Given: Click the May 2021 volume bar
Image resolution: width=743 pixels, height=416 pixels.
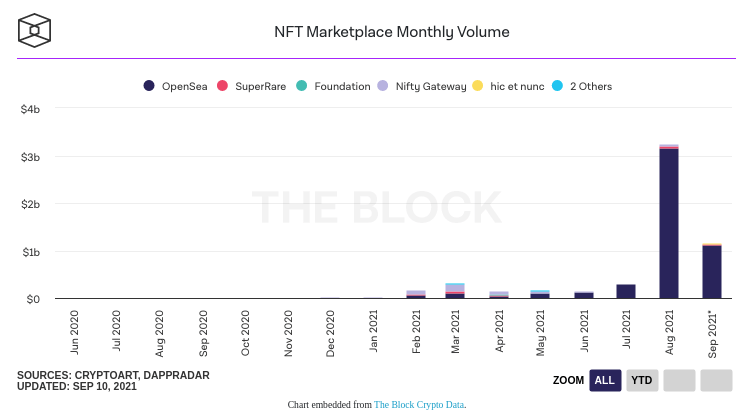Looking at the screenshot, I should [540, 294].
